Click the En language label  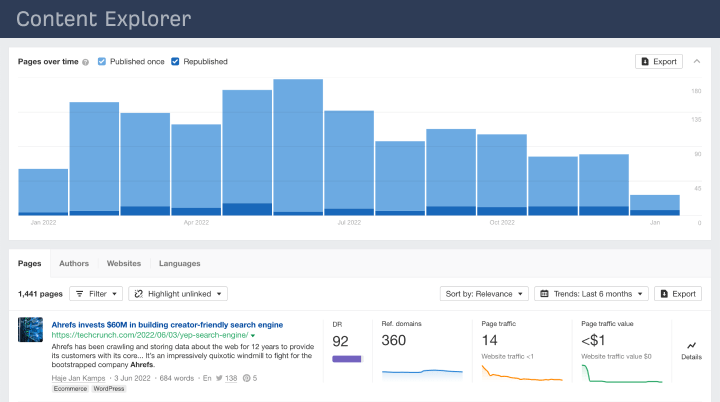click(x=207, y=378)
